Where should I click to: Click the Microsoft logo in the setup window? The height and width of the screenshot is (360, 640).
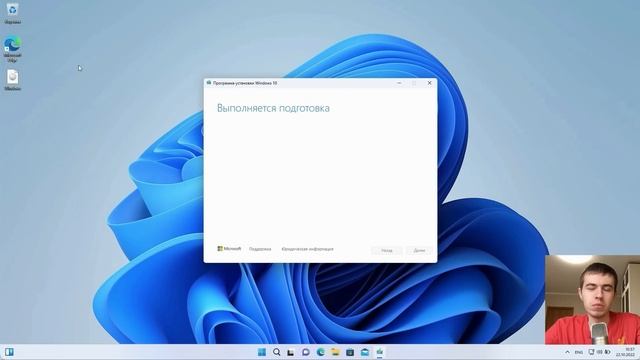(229, 249)
